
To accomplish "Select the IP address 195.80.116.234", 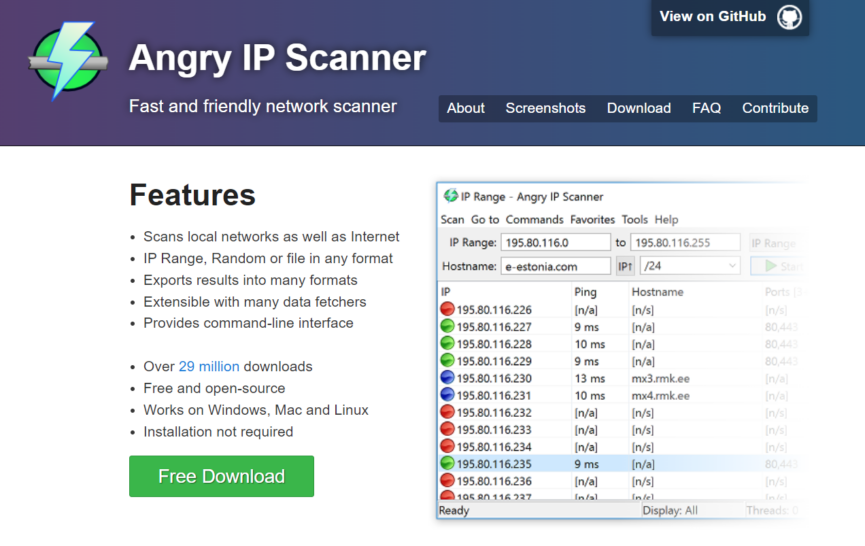I will tap(494, 447).
